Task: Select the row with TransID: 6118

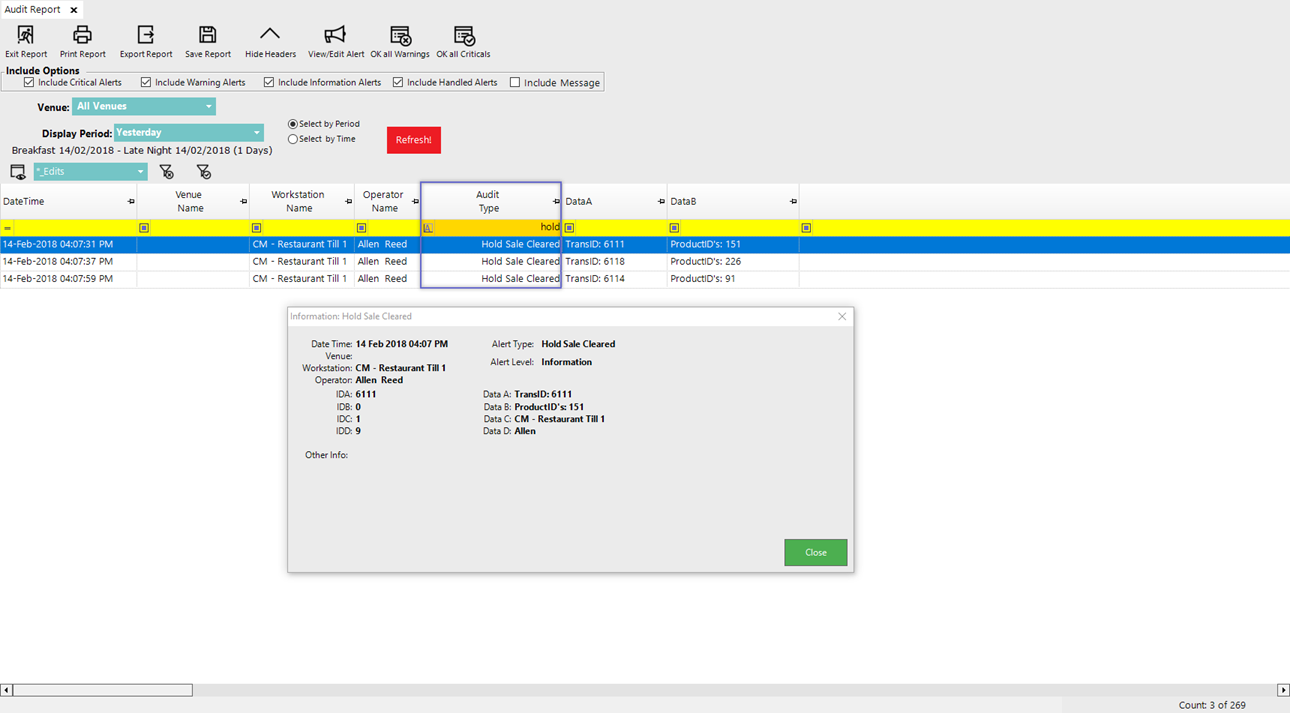Action: tap(594, 262)
